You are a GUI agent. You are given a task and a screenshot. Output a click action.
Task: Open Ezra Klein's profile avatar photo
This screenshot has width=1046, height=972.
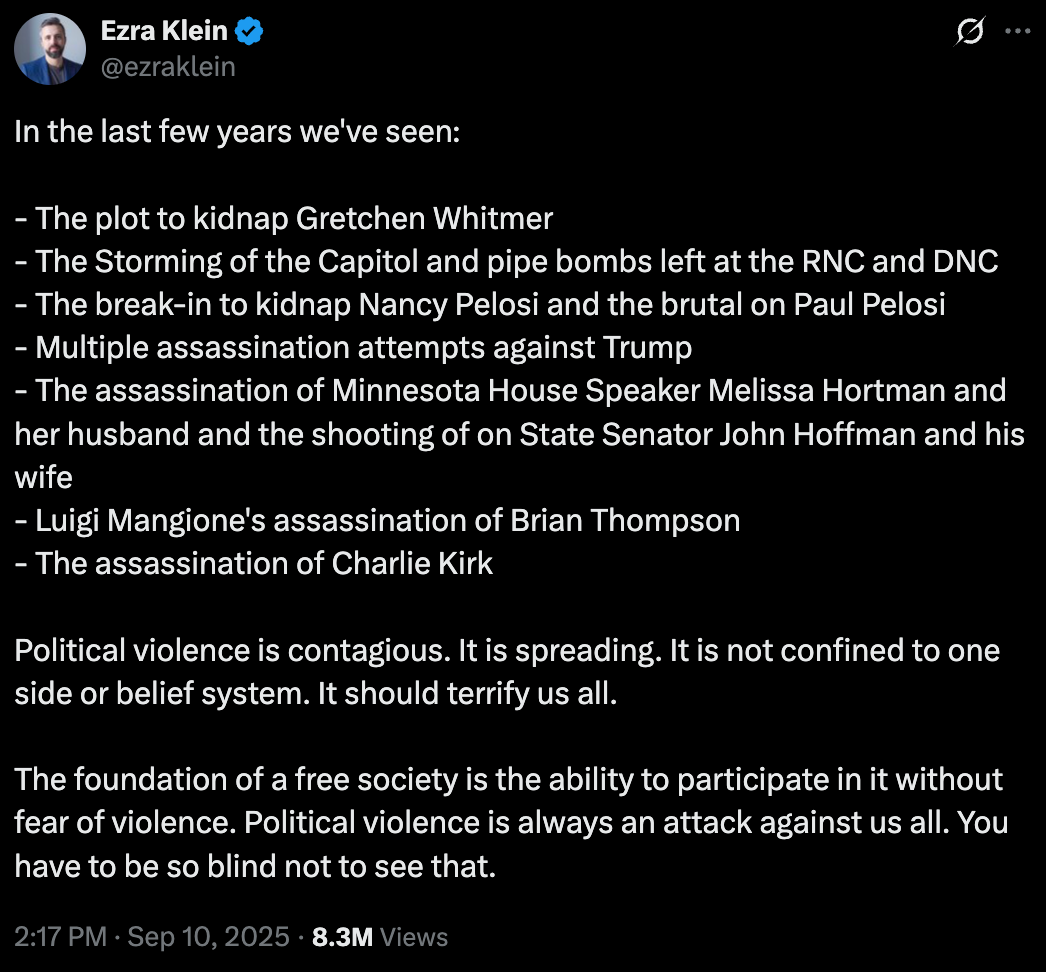click(50, 49)
